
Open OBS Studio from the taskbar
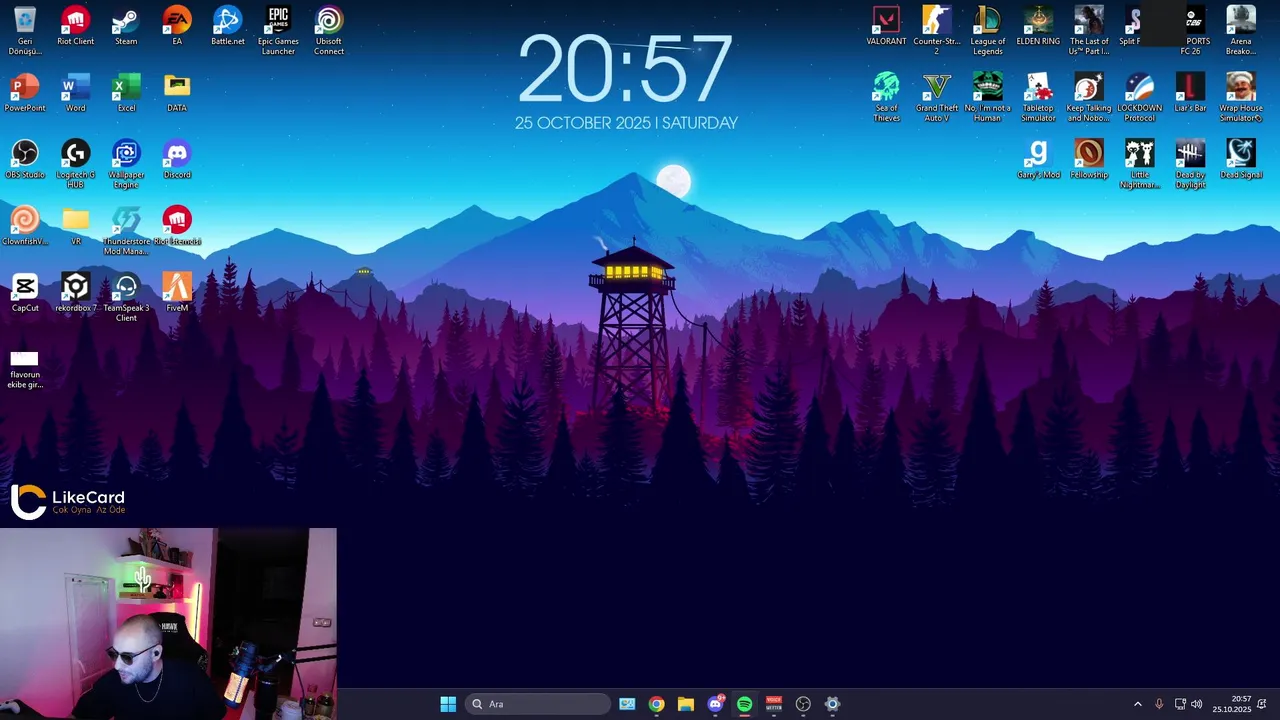[803, 704]
